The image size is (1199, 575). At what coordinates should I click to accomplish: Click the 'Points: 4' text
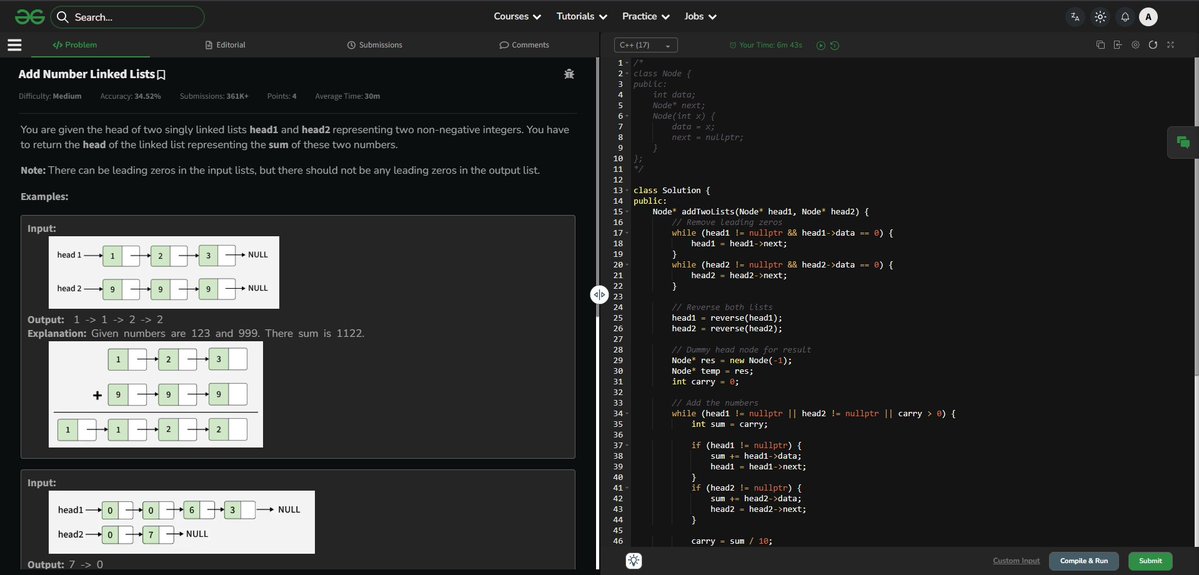[282, 96]
